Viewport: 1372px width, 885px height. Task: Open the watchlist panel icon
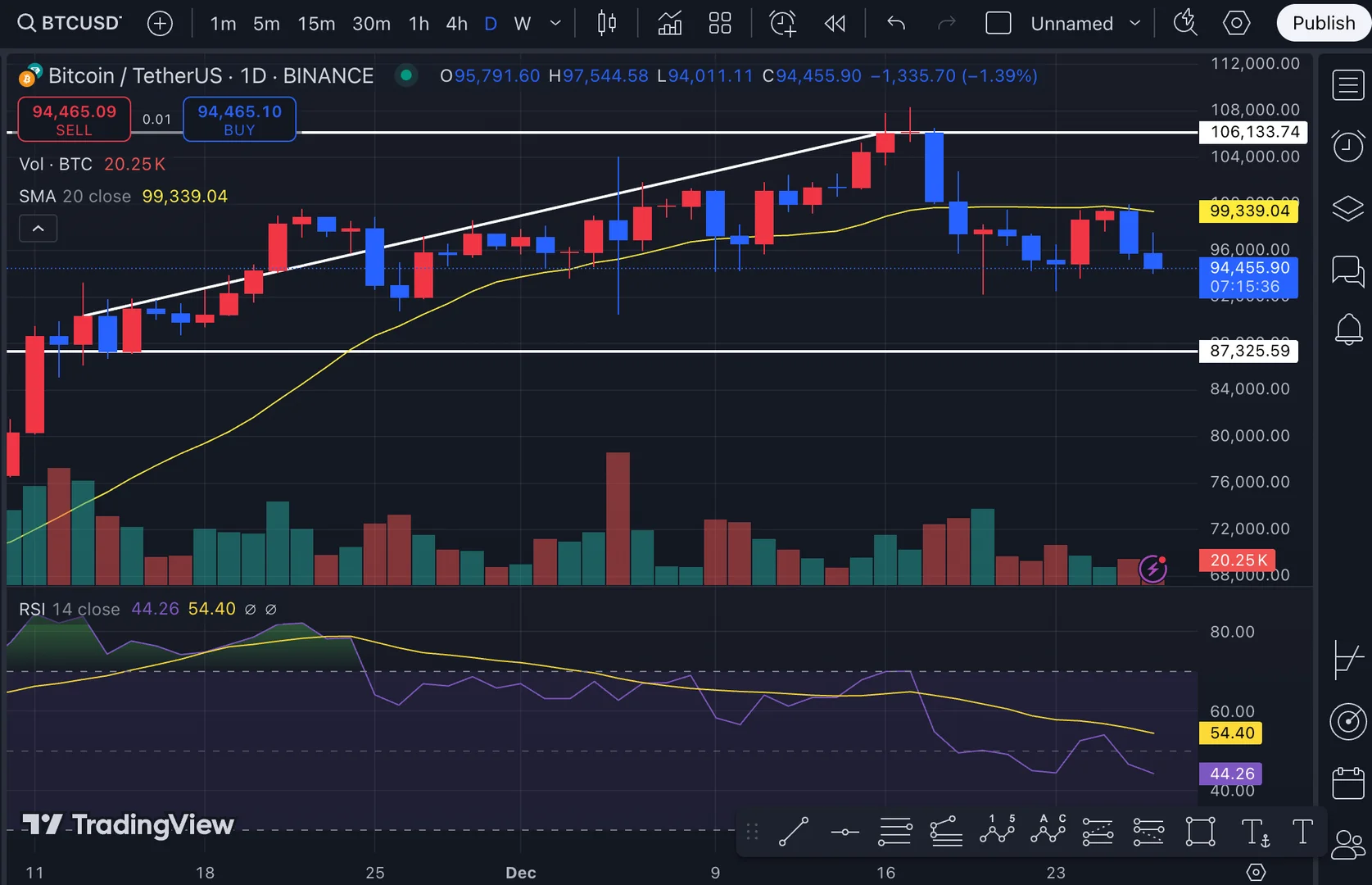coord(1347,85)
